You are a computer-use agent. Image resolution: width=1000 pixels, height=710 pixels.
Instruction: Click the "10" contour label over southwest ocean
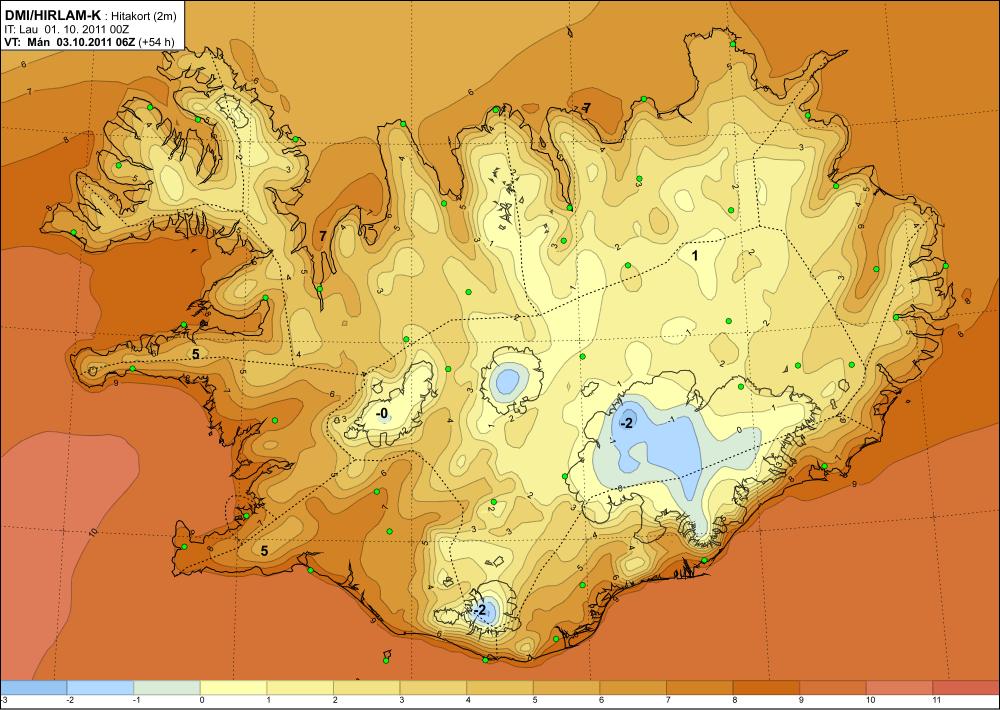[x=93, y=531]
